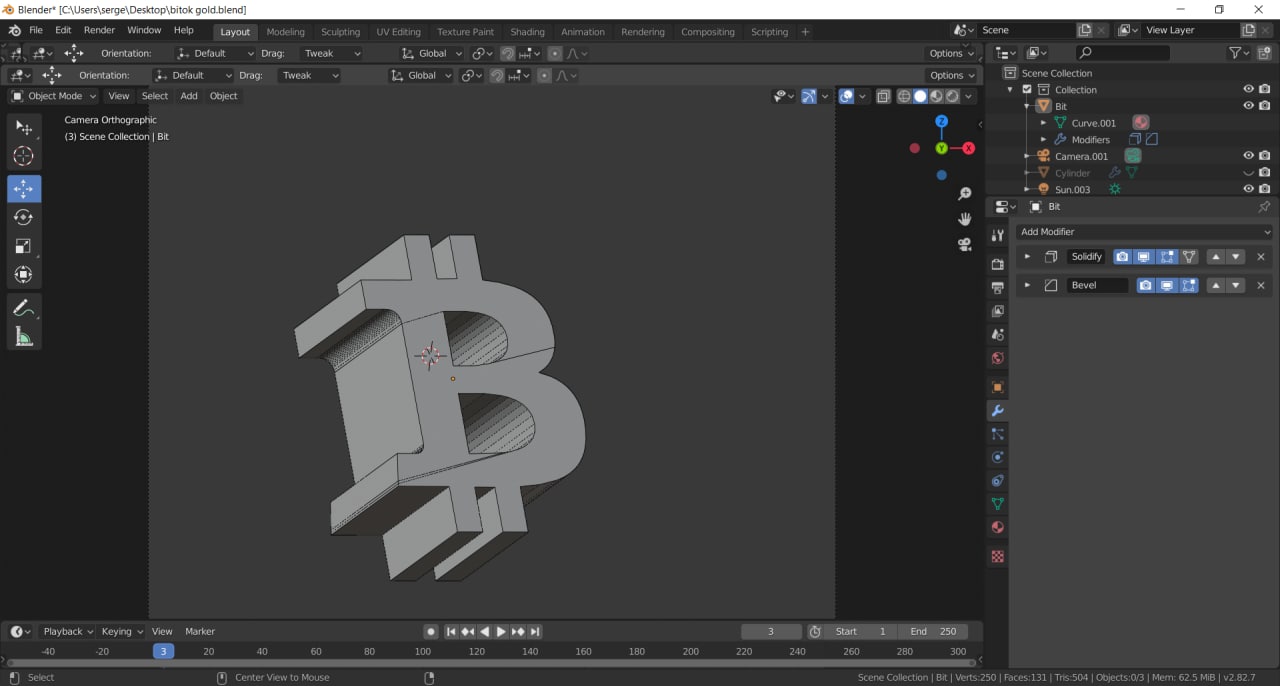
Task: Toggle Solidify on-cage editing button
Action: pos(1189,257)
